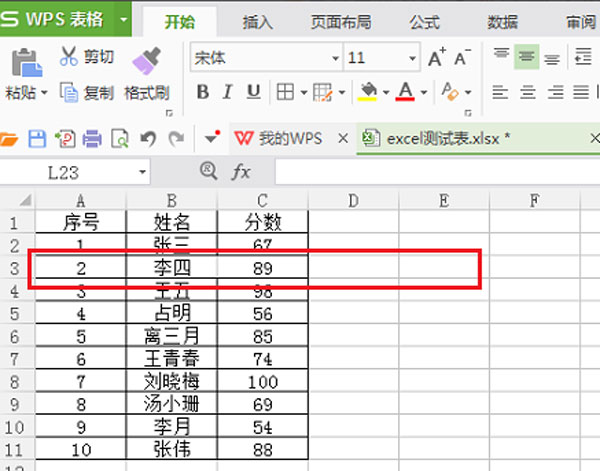Screen dimensions: 600x471
Task: Open print preview icon
Action: (120, 139)
